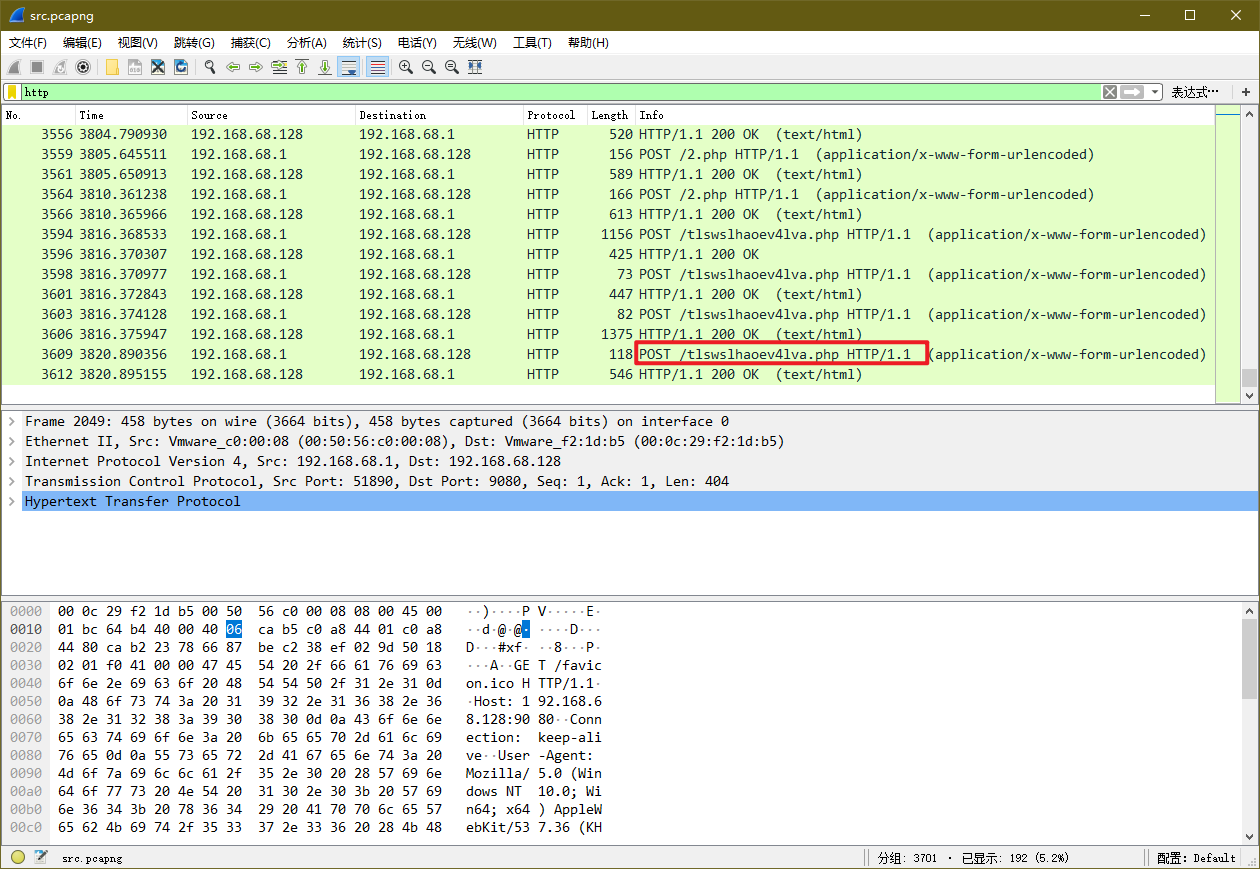1260x869 pixels.
Task: Clear the http display filter
Action: tap(1110, 92)
